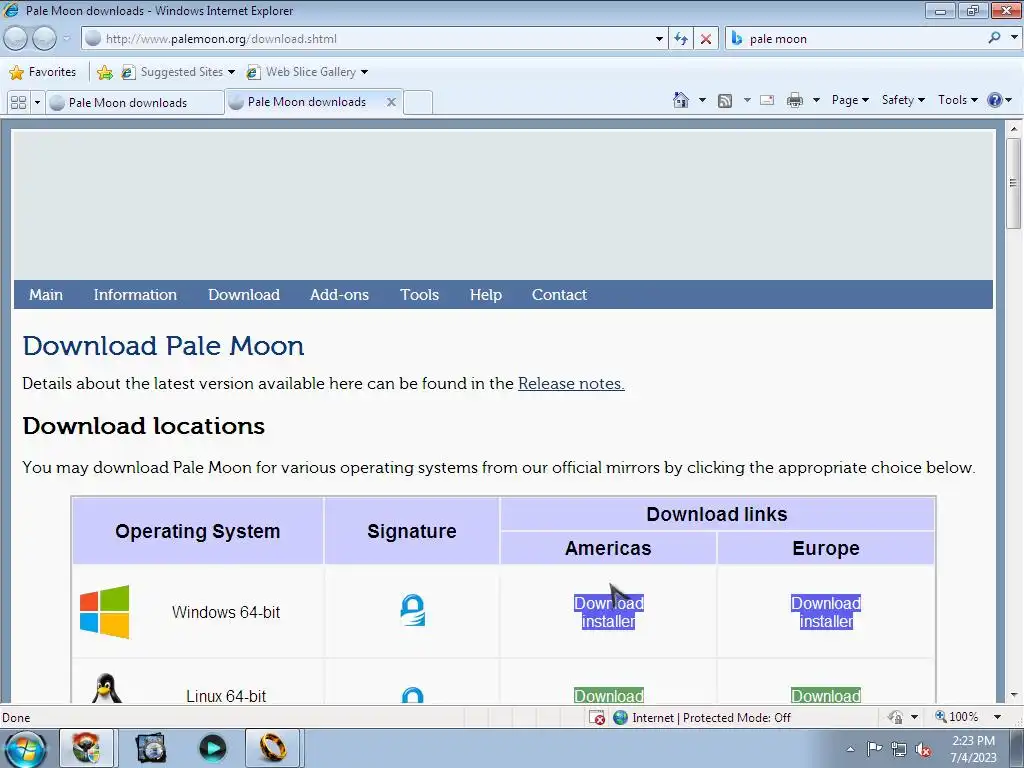
Task: Switch to first Pale Moon downloads tab
Action: pyautogui.click(x=135, y=103)
